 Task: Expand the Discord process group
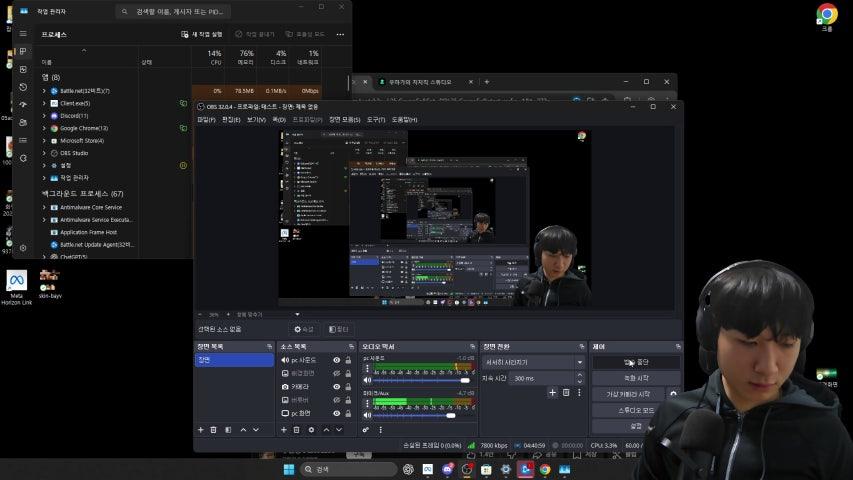click(x=44, y=115)
